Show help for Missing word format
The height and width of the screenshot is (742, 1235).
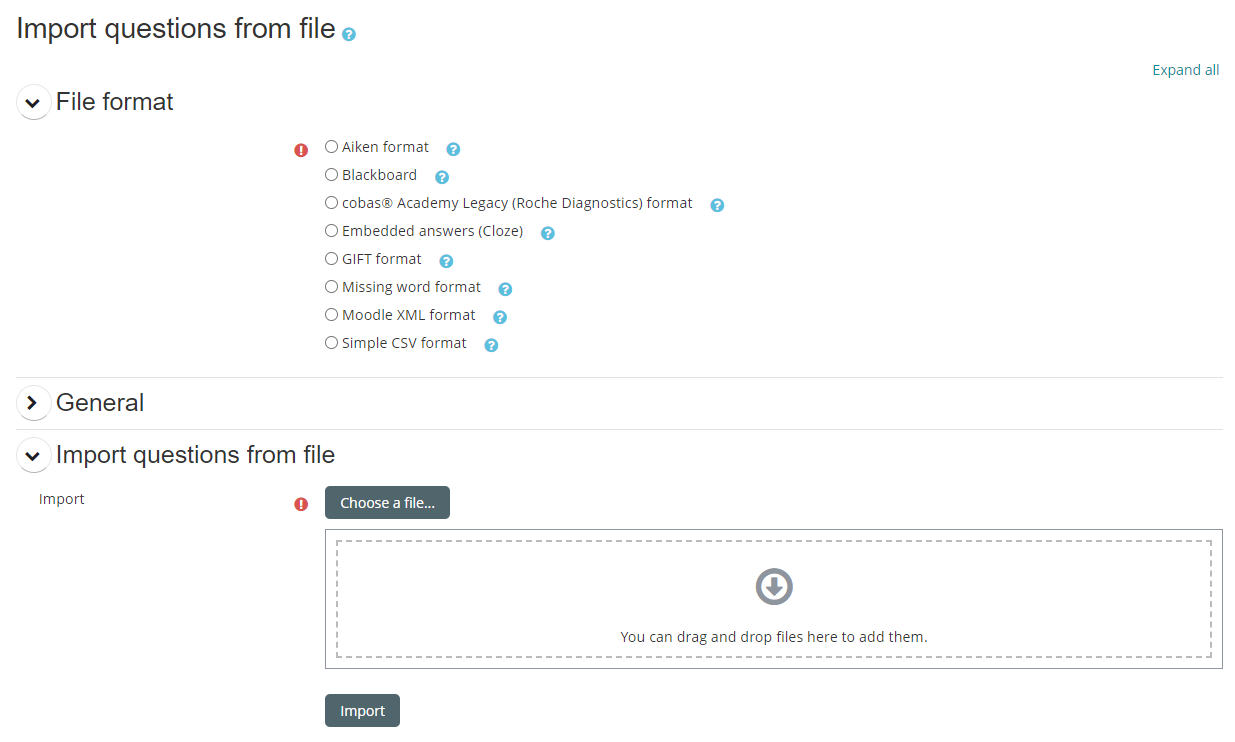505,289
